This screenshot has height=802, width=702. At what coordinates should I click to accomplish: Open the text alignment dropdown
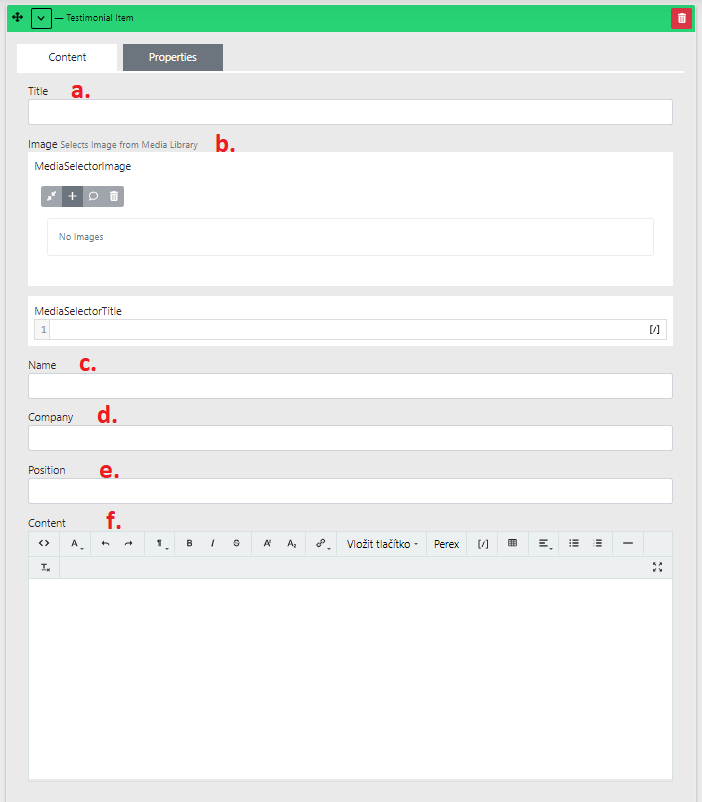click(x=545, y=543)
